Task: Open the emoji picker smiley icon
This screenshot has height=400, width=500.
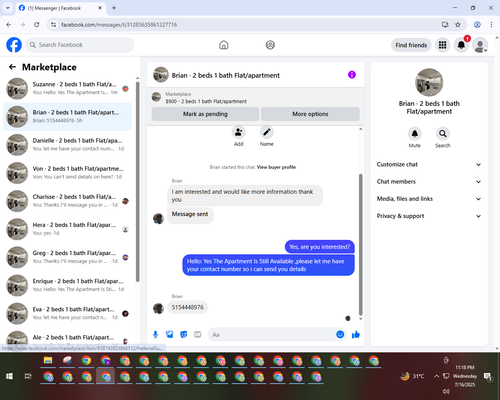Action: pyautogui.click(x=340, y=334)
